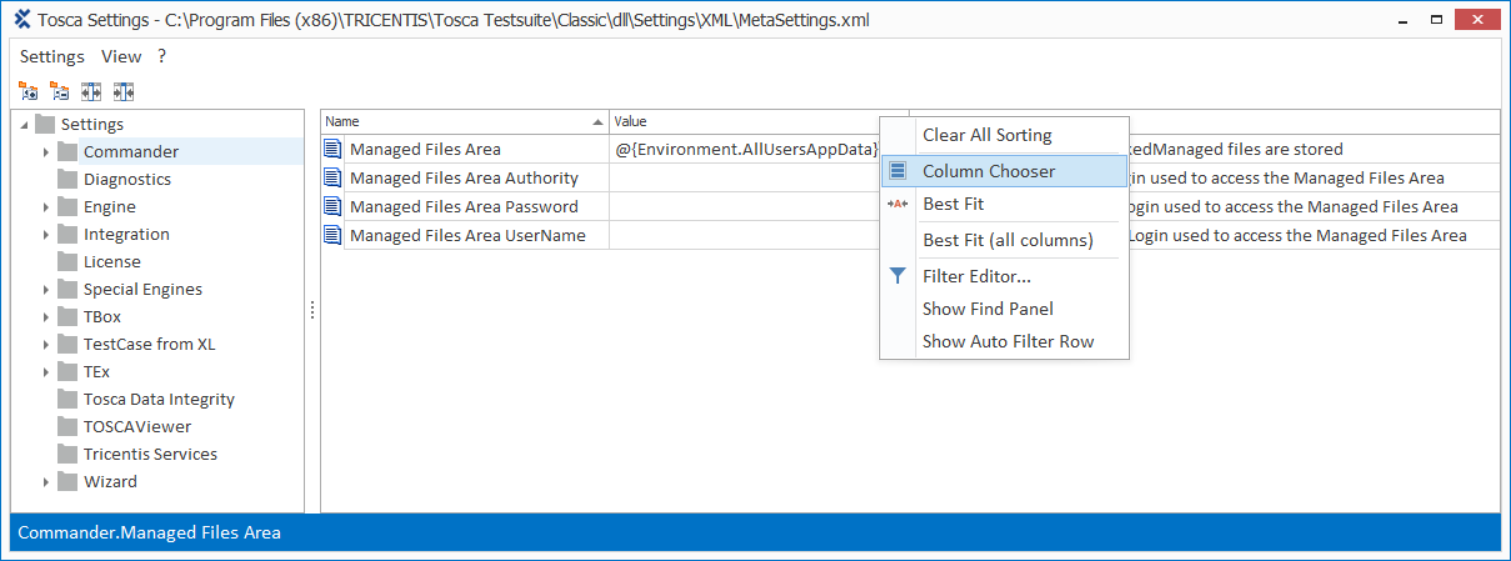The height and width of the screenshot is (561, 1511).
Task: Click the Managed Files Area value cell
Action: (745, 150)
